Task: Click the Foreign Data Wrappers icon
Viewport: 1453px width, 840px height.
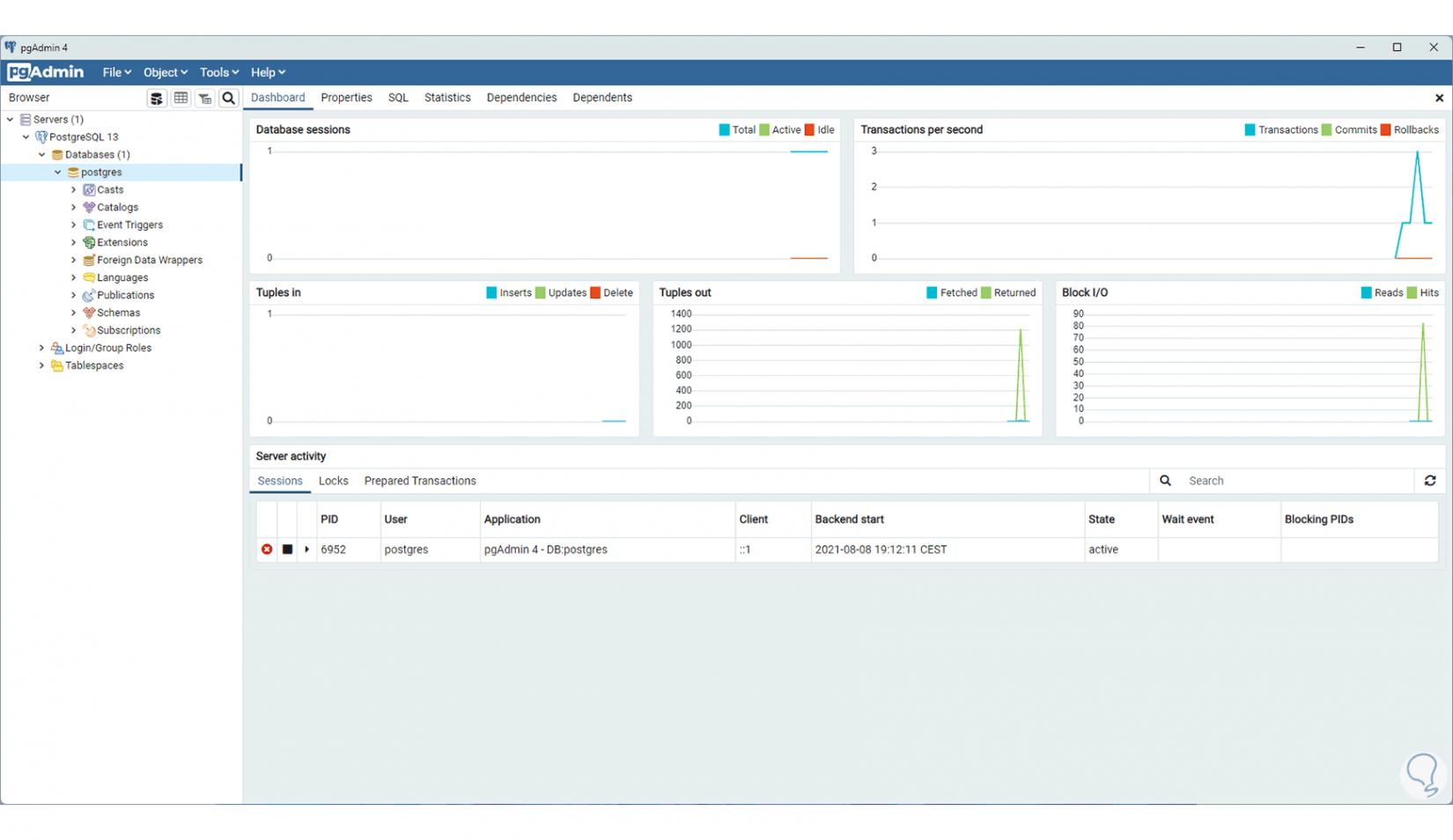Action: (x=89, y=260)
